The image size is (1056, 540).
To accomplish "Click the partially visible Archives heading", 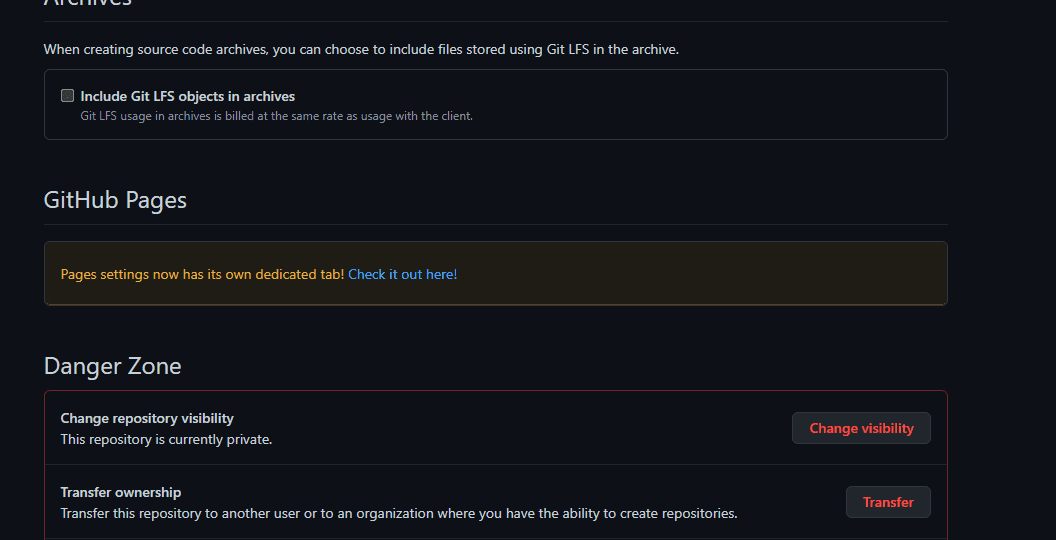I will [88, 3].
